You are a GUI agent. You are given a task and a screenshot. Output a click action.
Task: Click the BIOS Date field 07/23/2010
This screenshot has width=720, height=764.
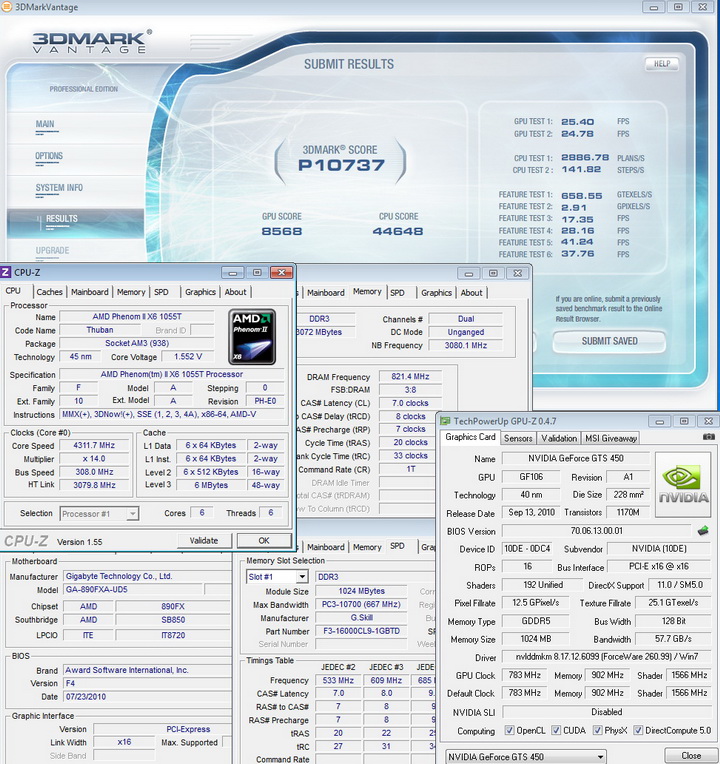point(147,697)
